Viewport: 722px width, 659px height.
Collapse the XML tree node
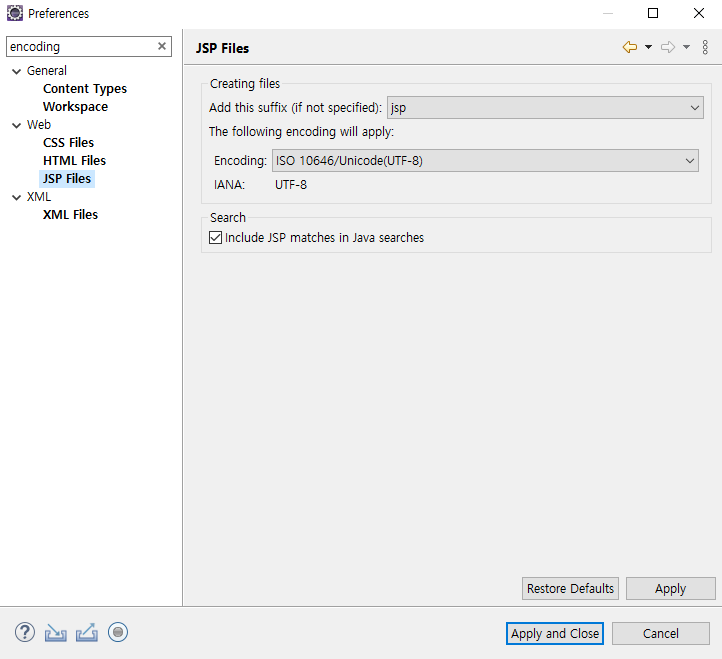17,198
